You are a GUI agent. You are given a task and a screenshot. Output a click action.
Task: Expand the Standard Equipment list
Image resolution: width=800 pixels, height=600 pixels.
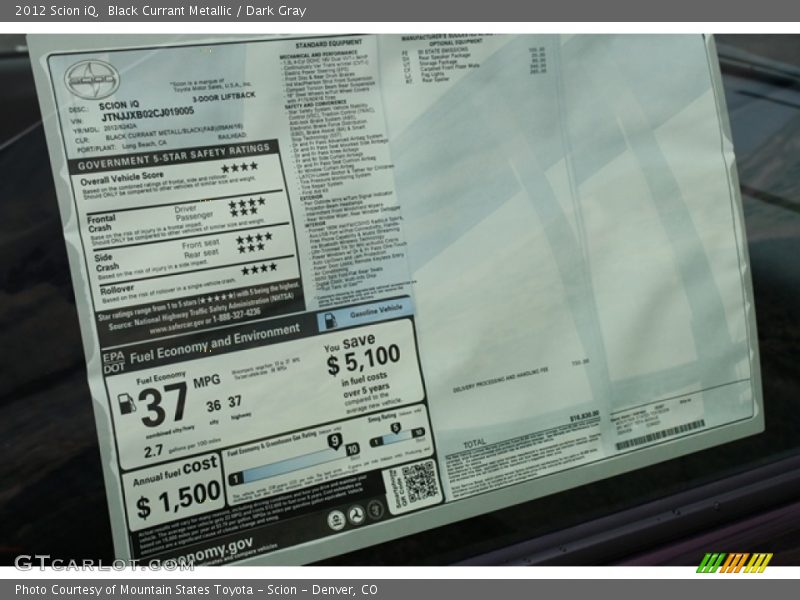click(329, 42)
